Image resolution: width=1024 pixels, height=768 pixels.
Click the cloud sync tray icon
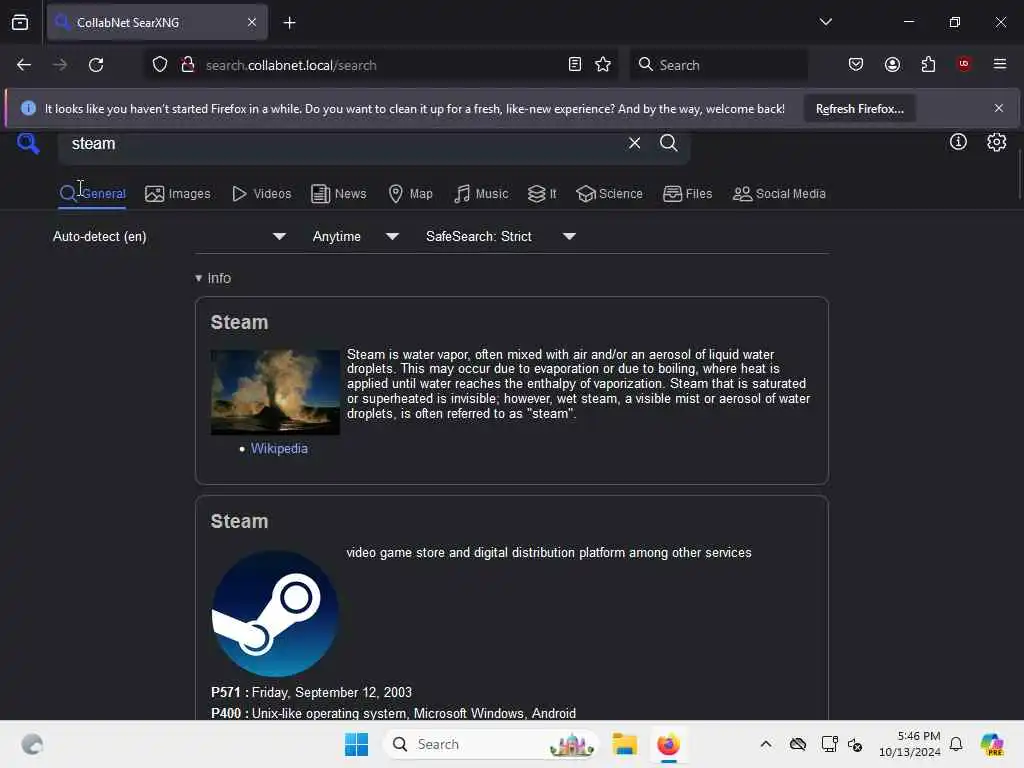click(x=797, y=744)
